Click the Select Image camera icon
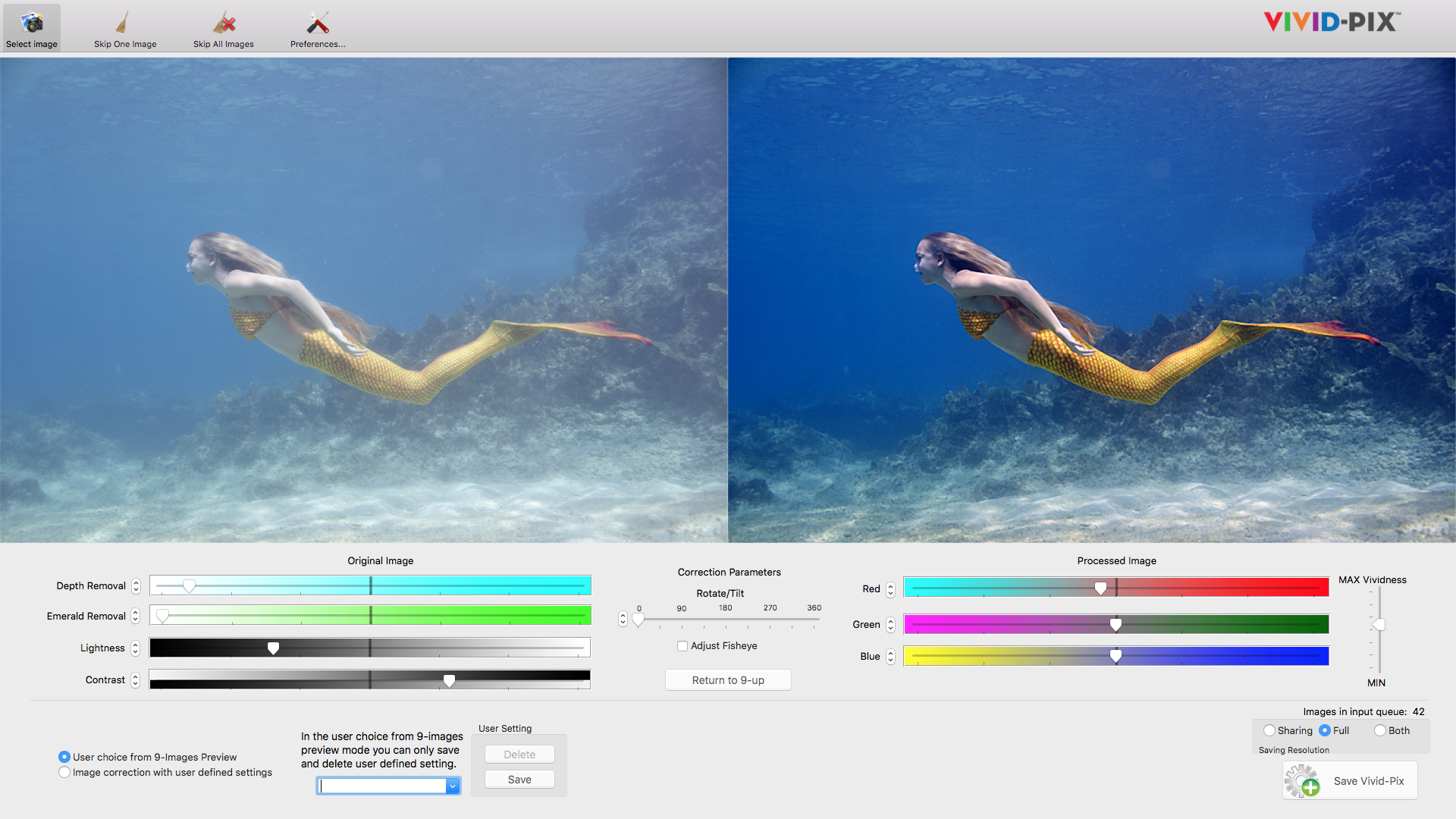1456x819 pixels. (x=32, y=23)
